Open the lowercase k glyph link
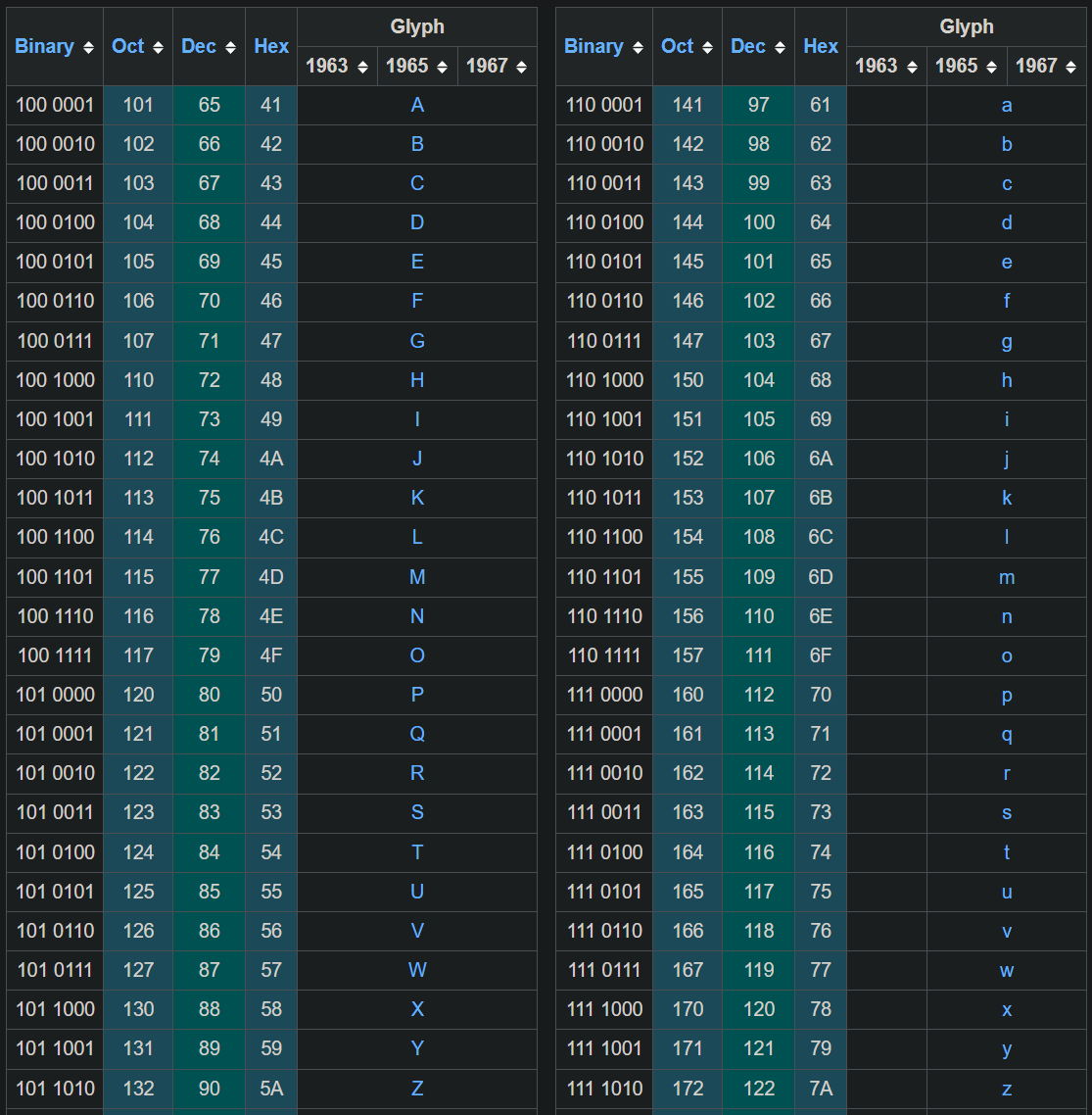 tap(1007, 498)
